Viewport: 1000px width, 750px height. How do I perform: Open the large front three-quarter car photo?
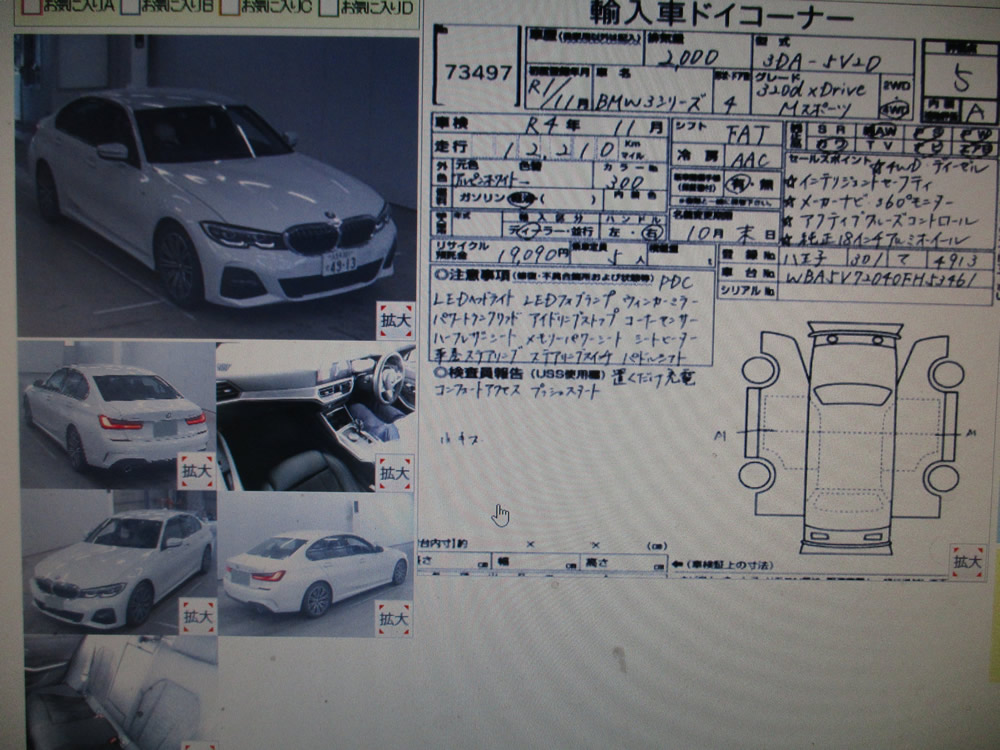(x=217, y=186)
